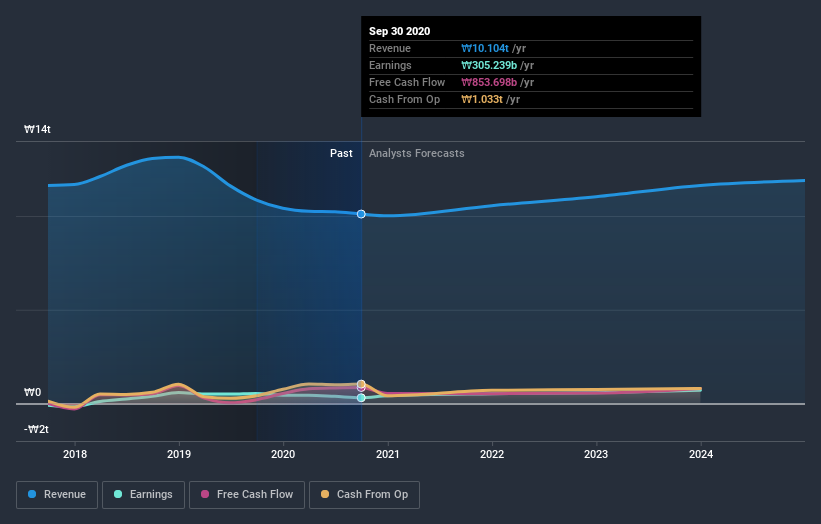The height and width of the screenshot is (524, 821).
Task: Toggle the Revenue legend button
Action: pyautogui.click(x=57, y=495)
